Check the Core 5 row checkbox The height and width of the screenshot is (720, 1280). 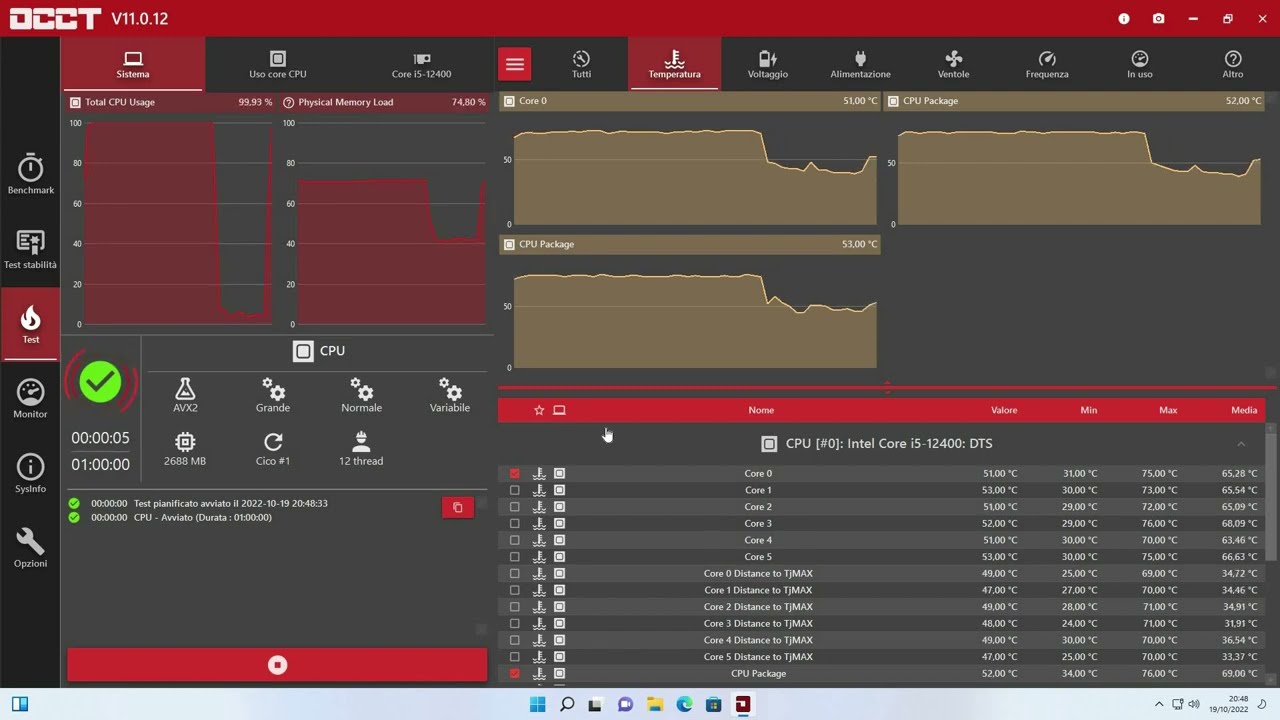point(515,557)
